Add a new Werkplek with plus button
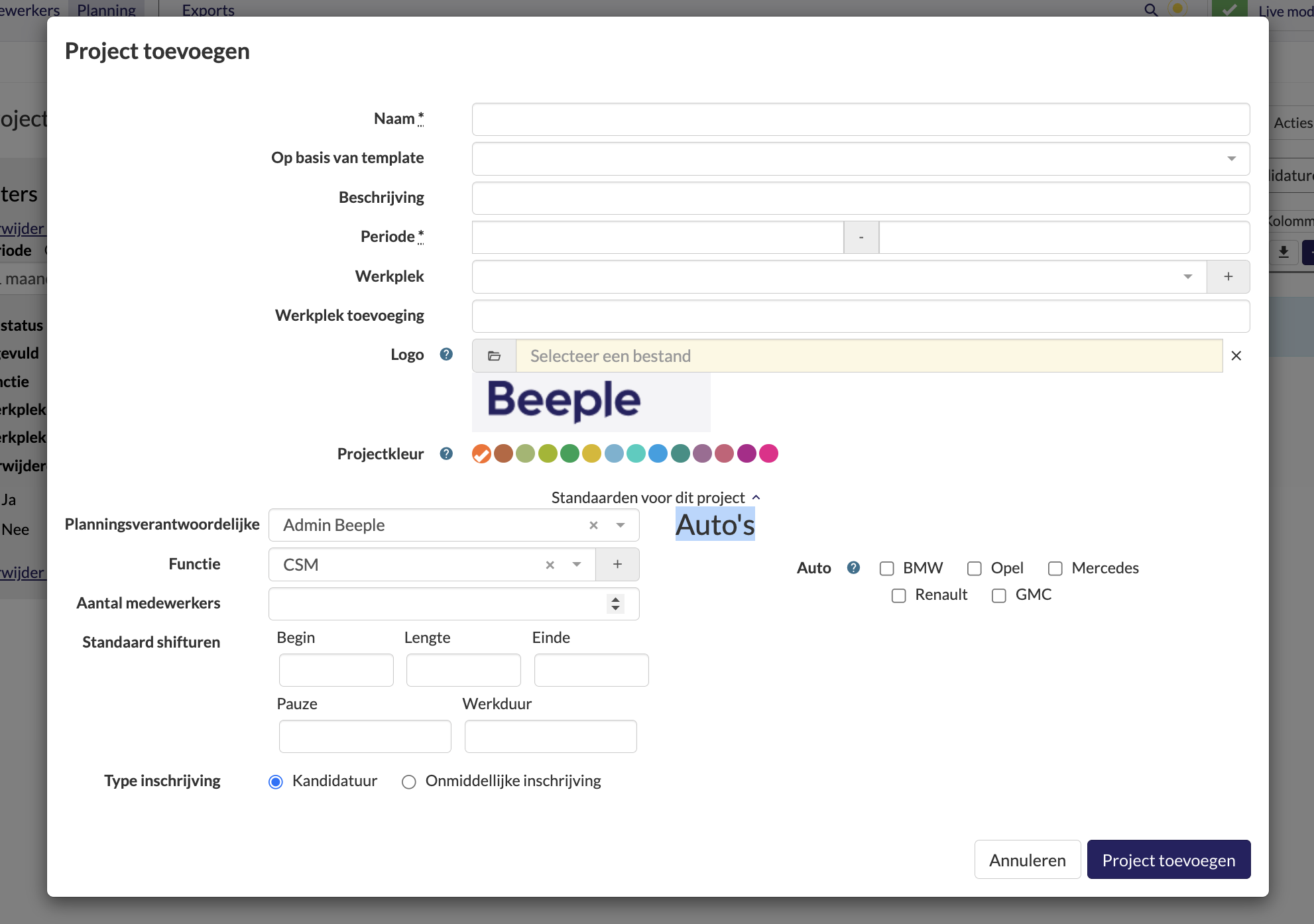The height and width of the screenshot is (924, 1314). click(x=1228, y=276)
